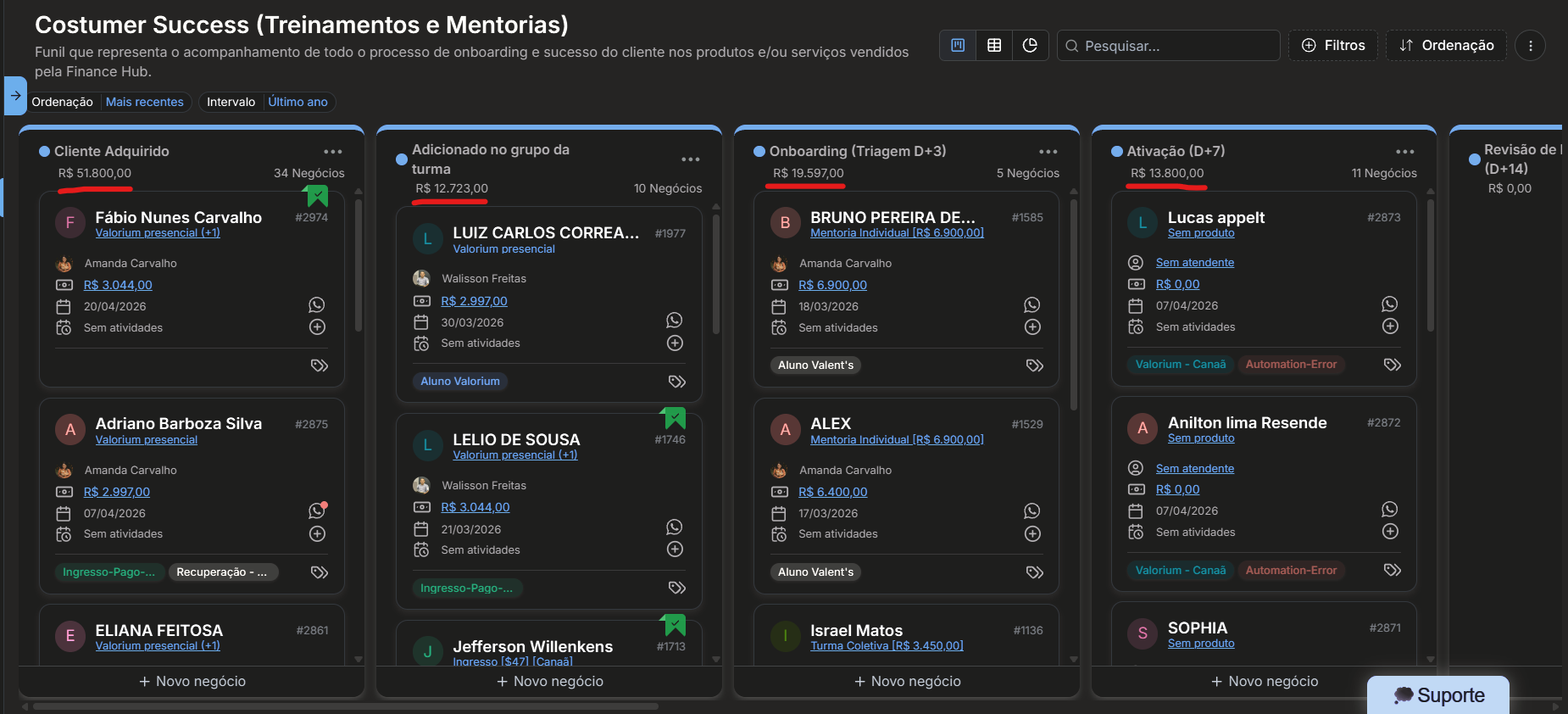This screenshot has height=714, width=1568.
Task: Open Ativação (D+7) column options menu
Action: point(1405,152)
